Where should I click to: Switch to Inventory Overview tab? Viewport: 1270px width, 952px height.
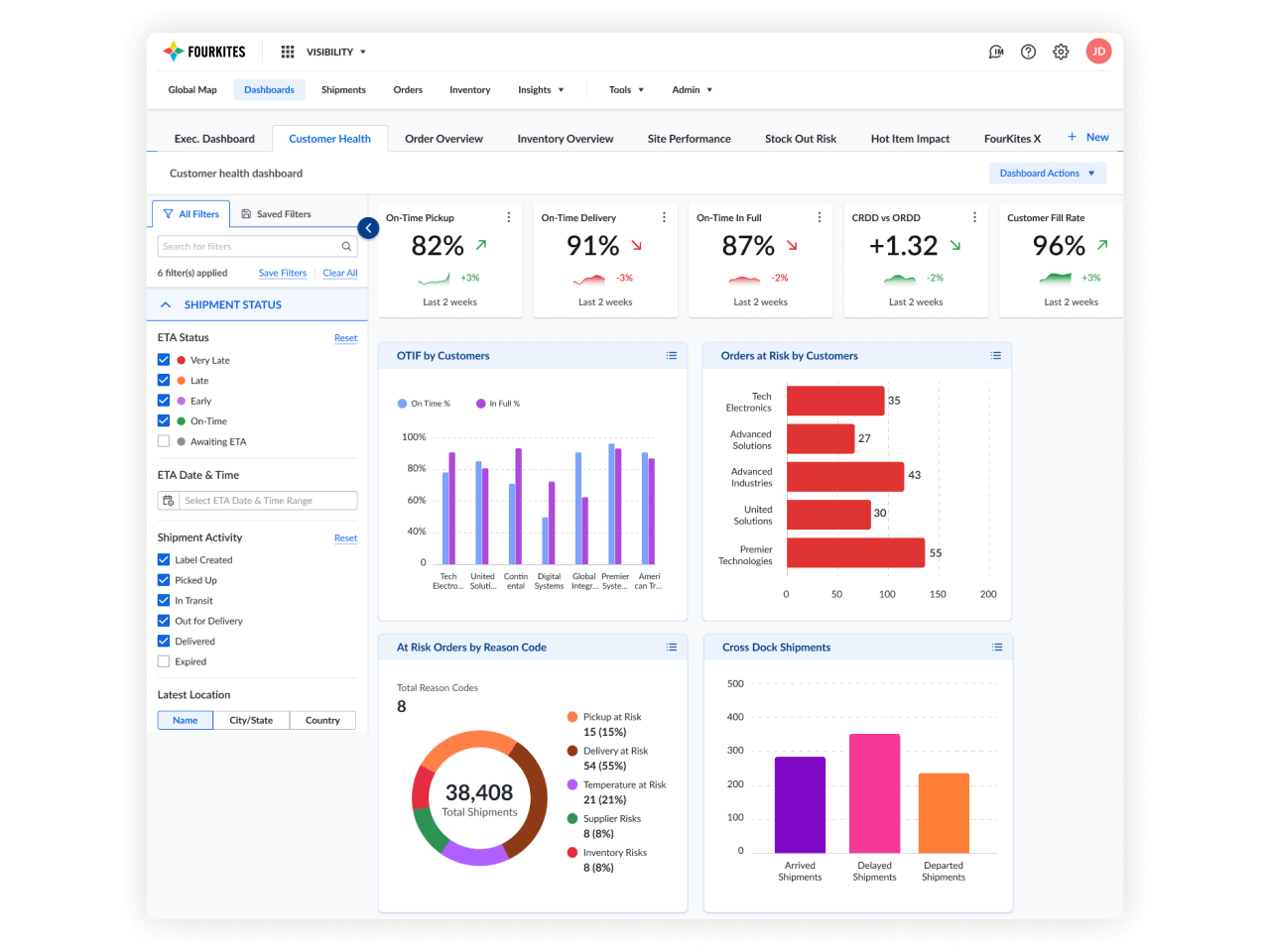[566, 139]
